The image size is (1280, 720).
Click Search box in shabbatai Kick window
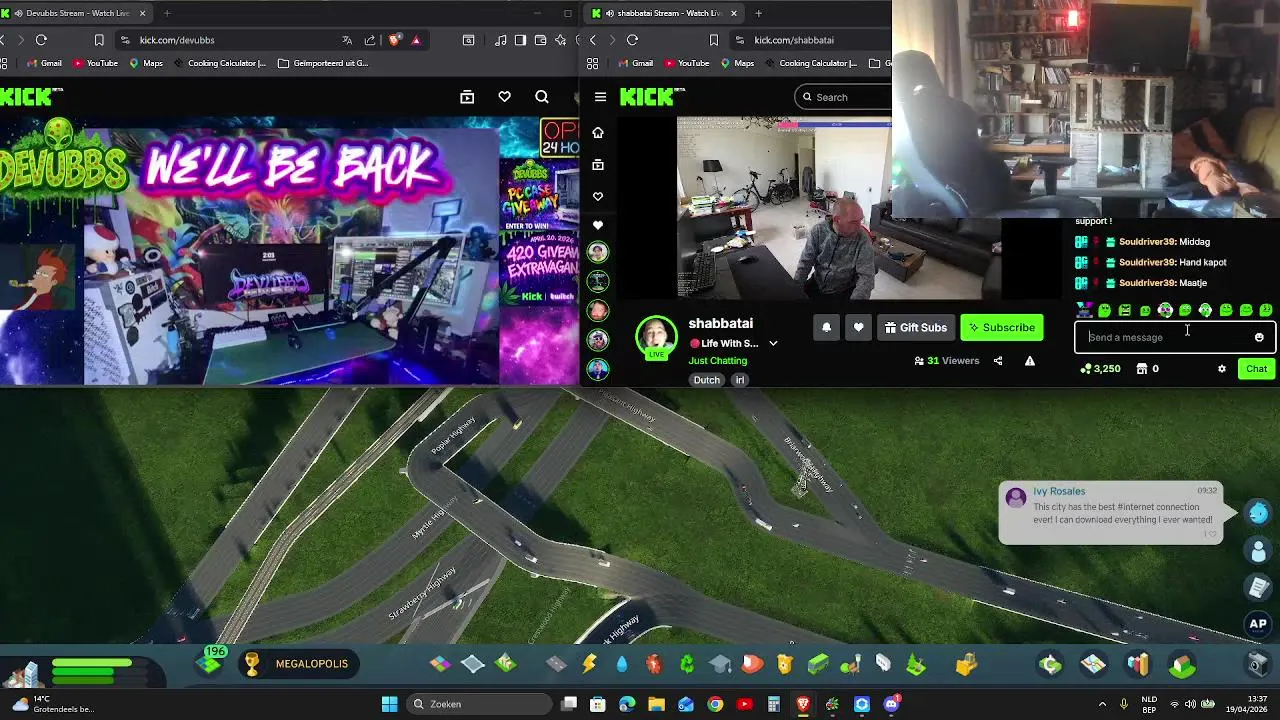tap(845, 97)
